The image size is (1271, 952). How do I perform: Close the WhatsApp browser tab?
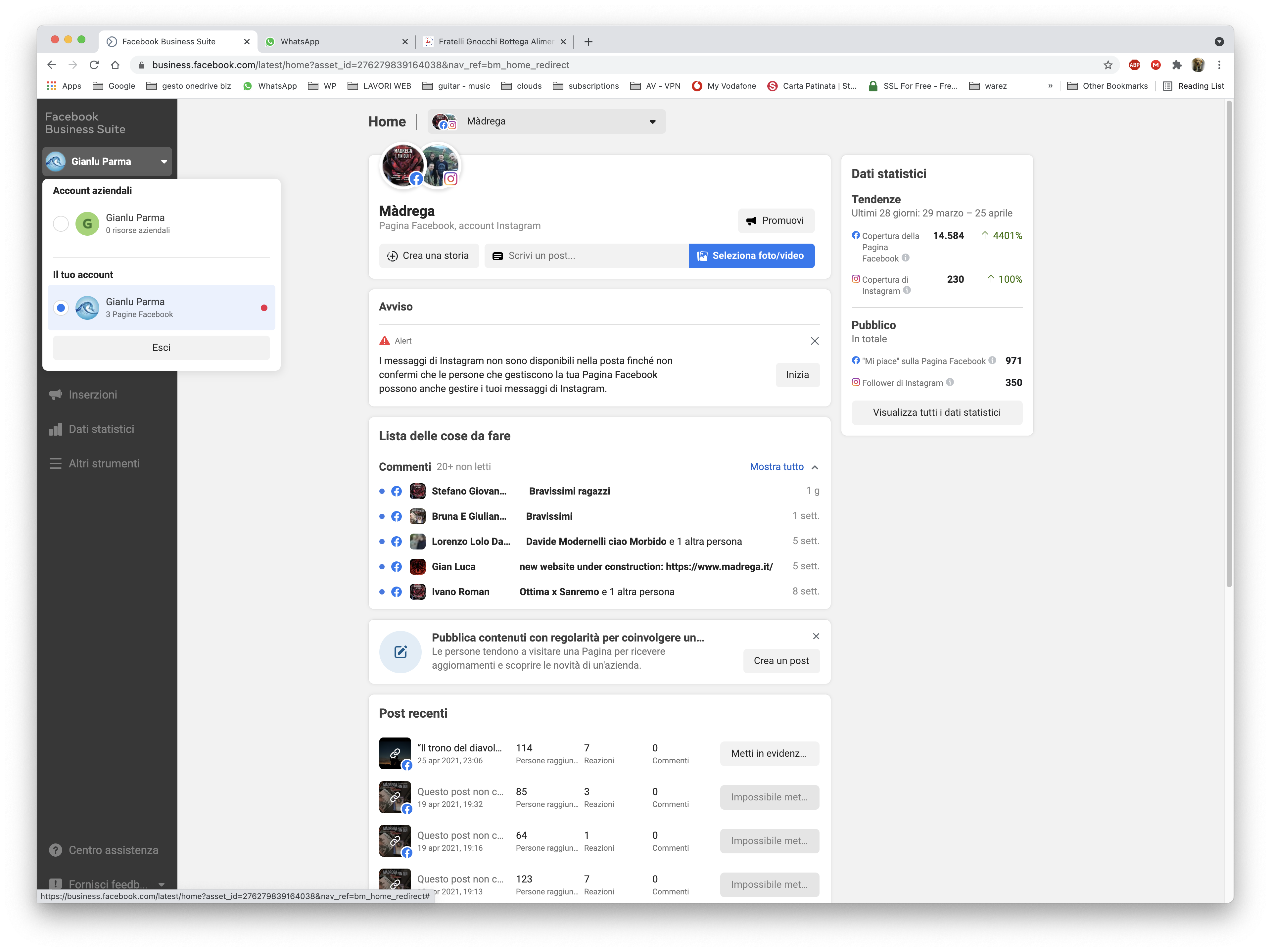(405, 41)
